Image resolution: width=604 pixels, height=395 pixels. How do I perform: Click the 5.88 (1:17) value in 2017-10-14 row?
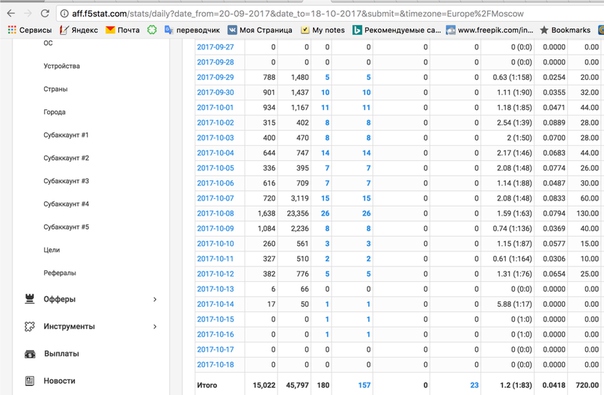click(514, 304)
